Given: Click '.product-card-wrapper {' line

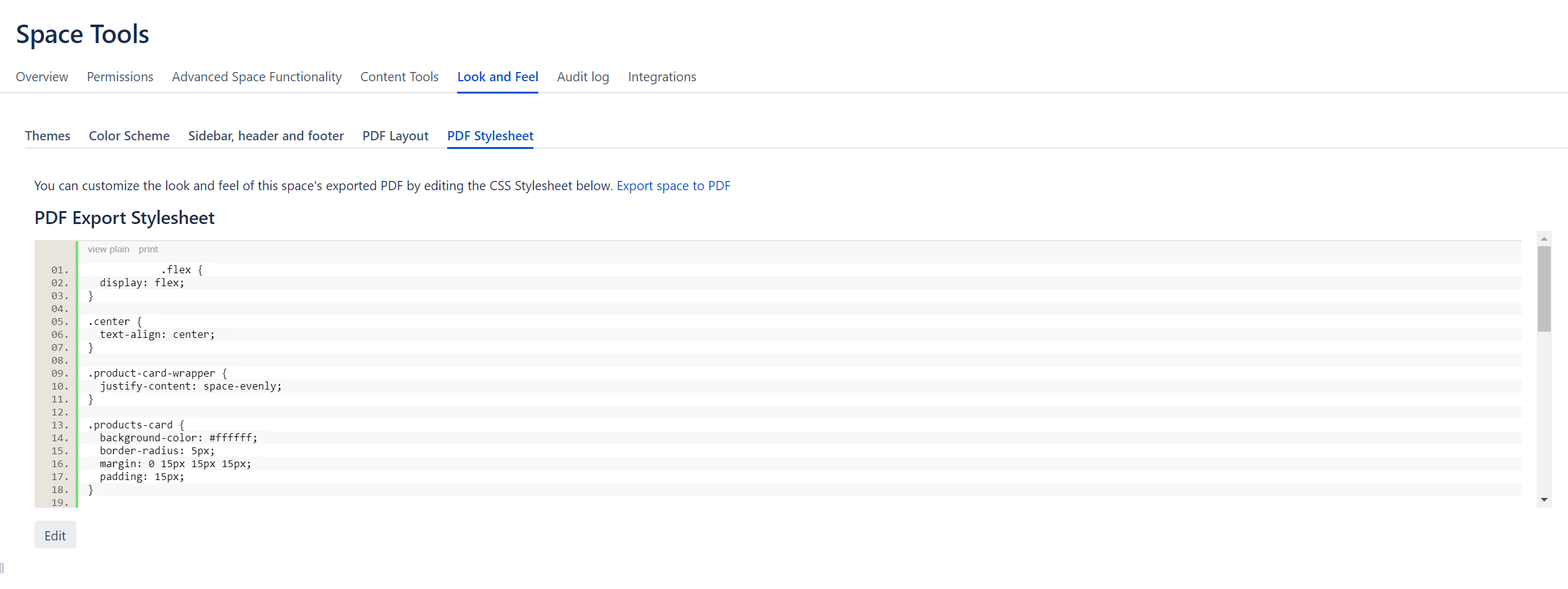Looking at the screenshot, I should pyautogui.click(x=157, y=373).
